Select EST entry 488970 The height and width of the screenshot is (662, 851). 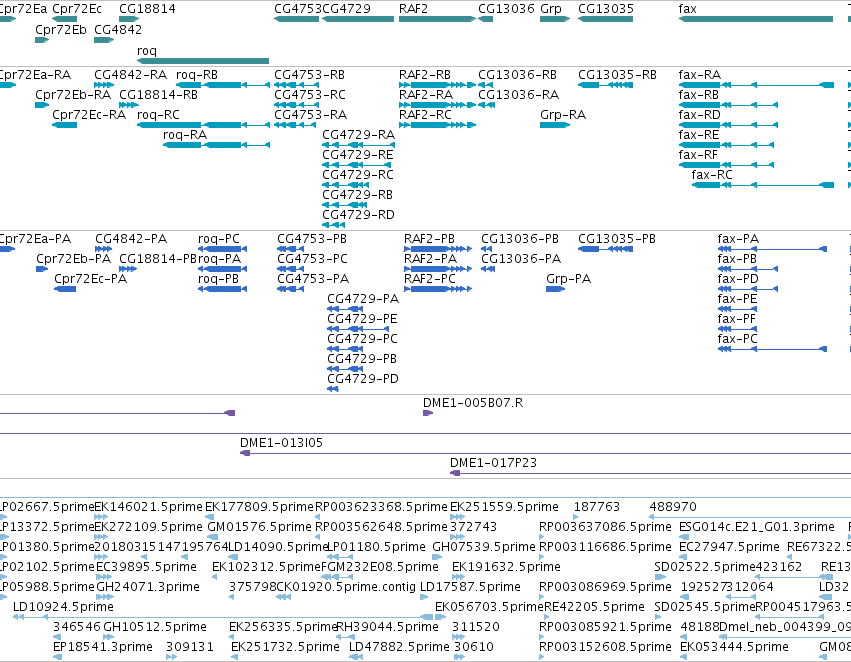click(673, 507)
